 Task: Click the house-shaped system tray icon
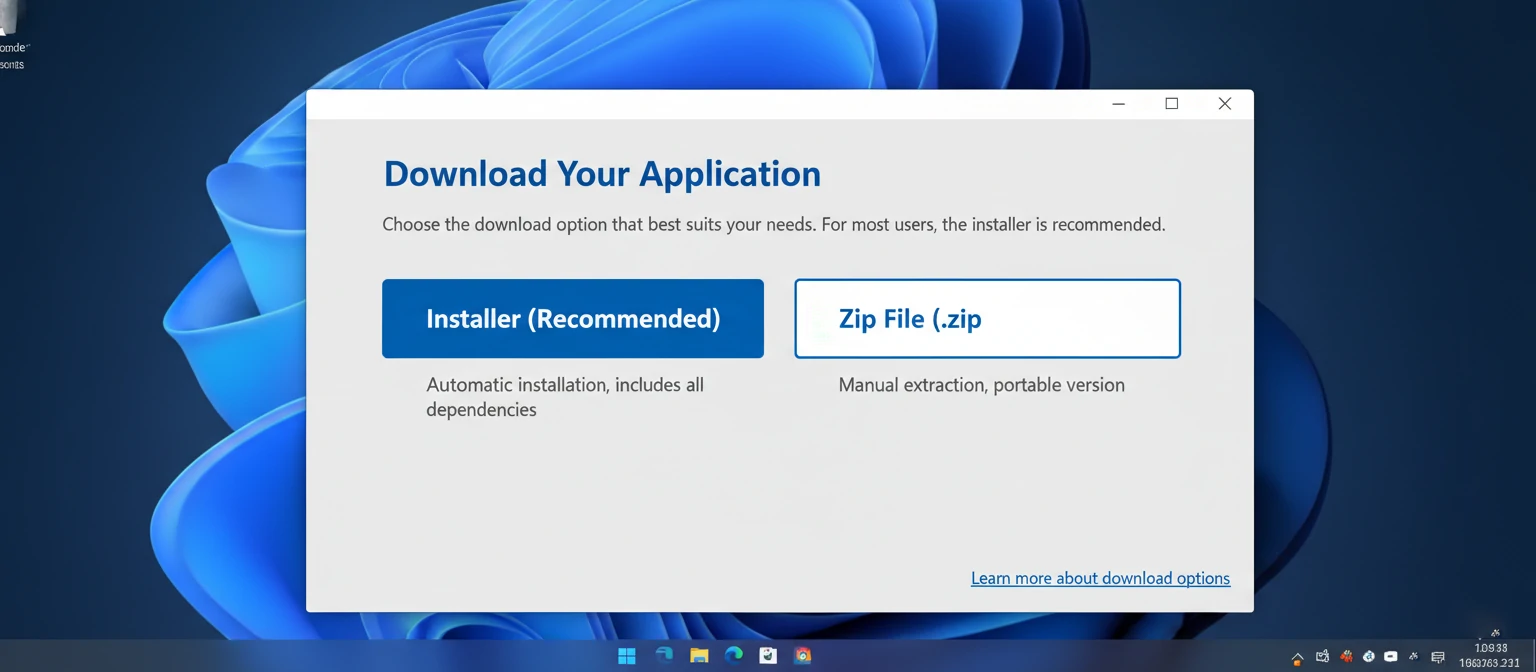[1297, 657]
